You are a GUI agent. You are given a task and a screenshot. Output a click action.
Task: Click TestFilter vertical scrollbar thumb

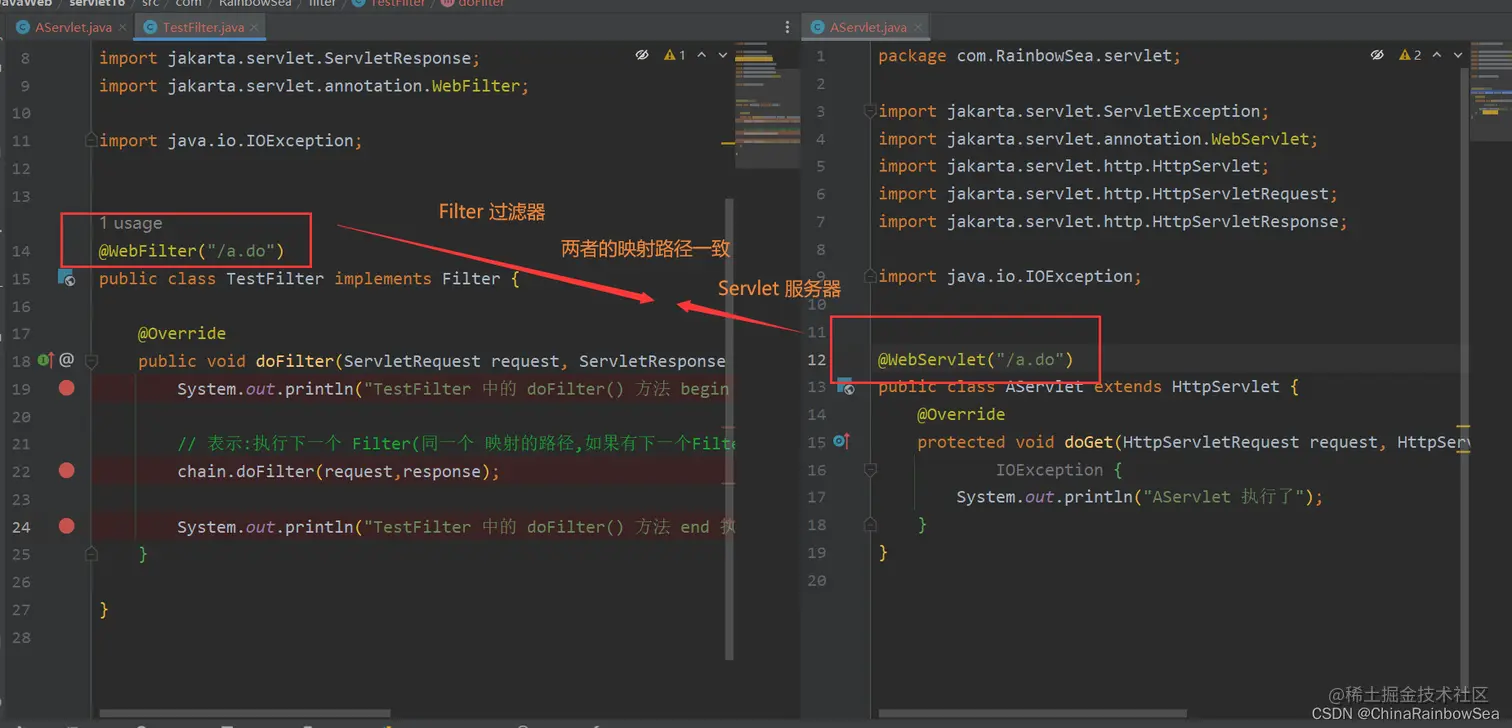730,430
